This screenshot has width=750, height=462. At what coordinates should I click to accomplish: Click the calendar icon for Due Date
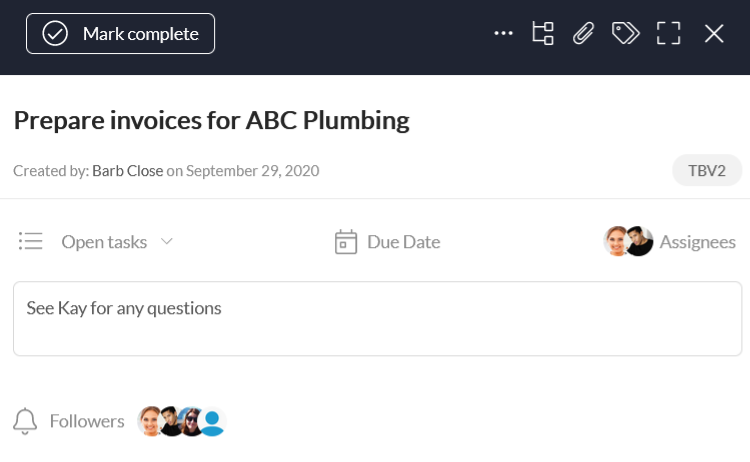pos(346,242)
